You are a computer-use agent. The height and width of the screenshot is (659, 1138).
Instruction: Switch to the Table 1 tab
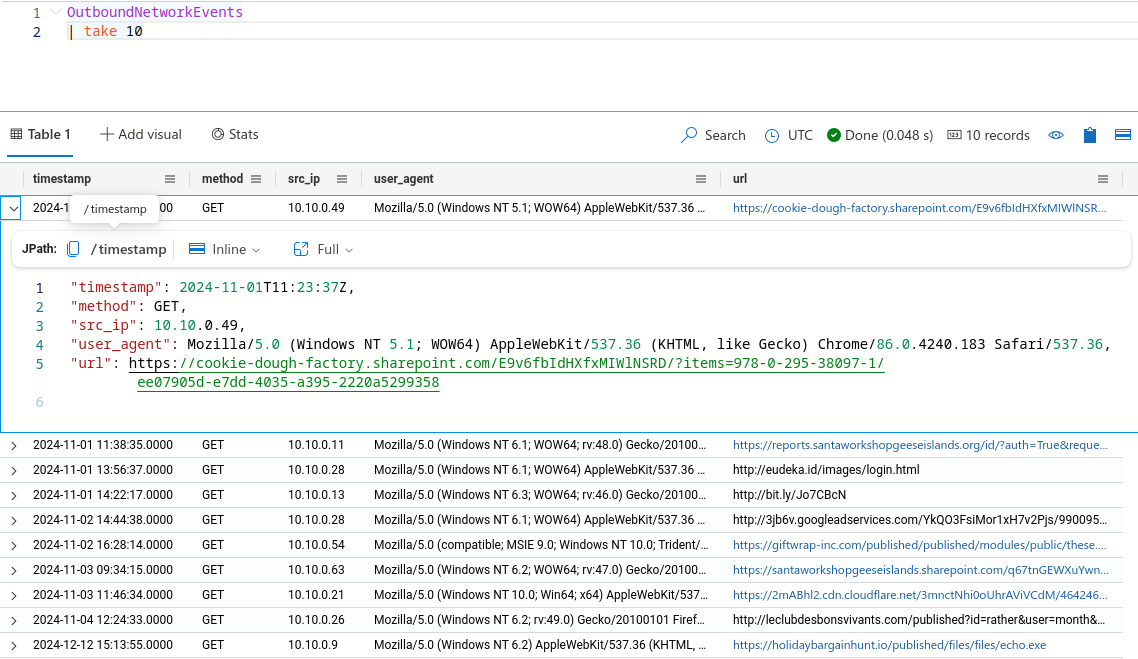tap(40, 134)
